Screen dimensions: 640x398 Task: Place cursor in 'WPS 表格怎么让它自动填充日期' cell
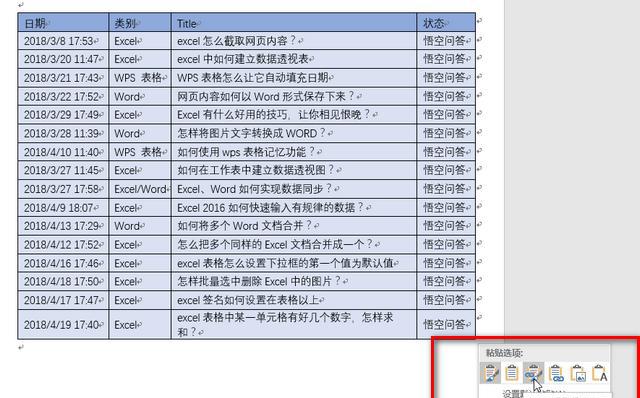click(x=294, y=78)
